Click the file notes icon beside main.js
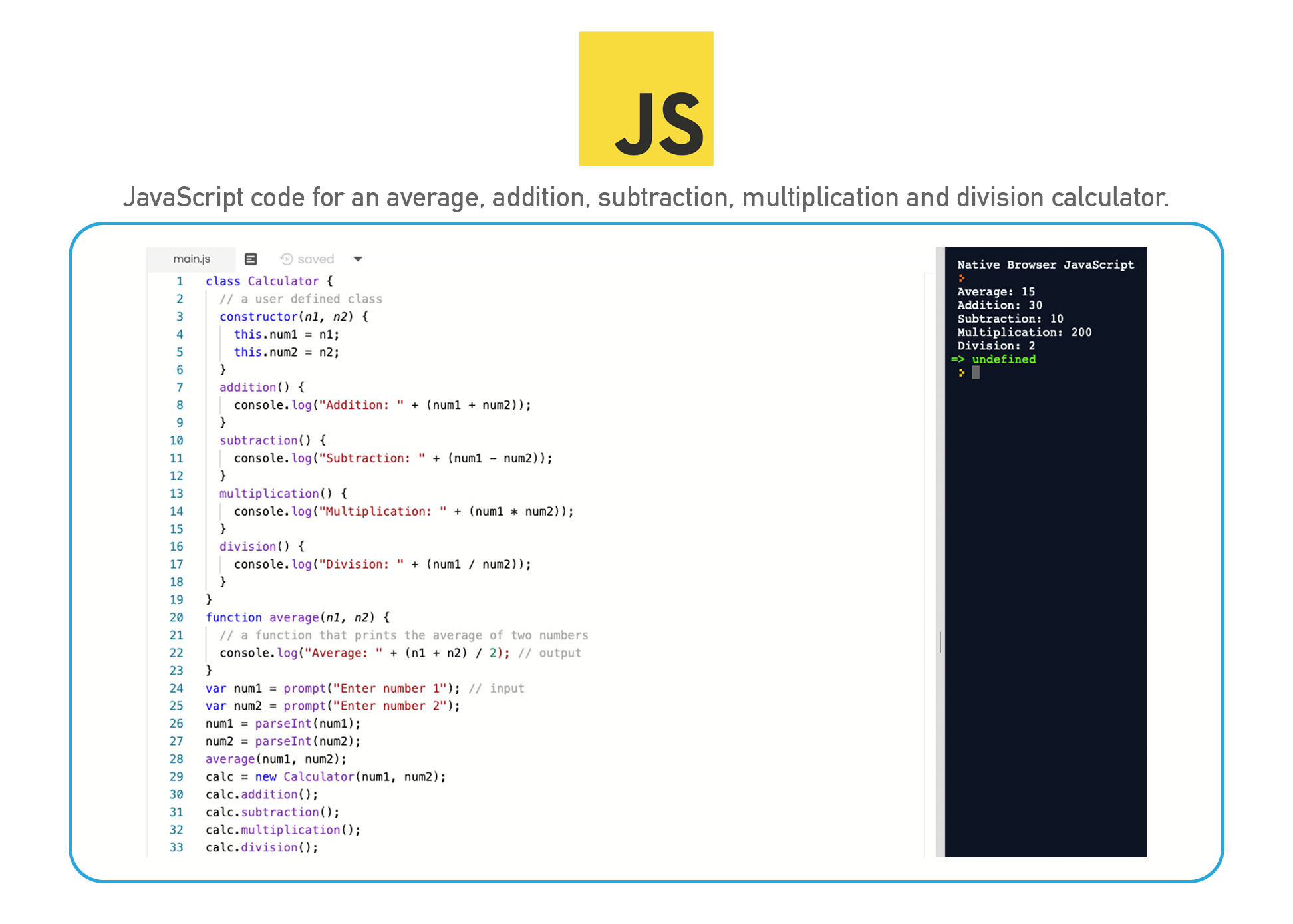Viewport: 1293px width, 924px height. point(251,259)
